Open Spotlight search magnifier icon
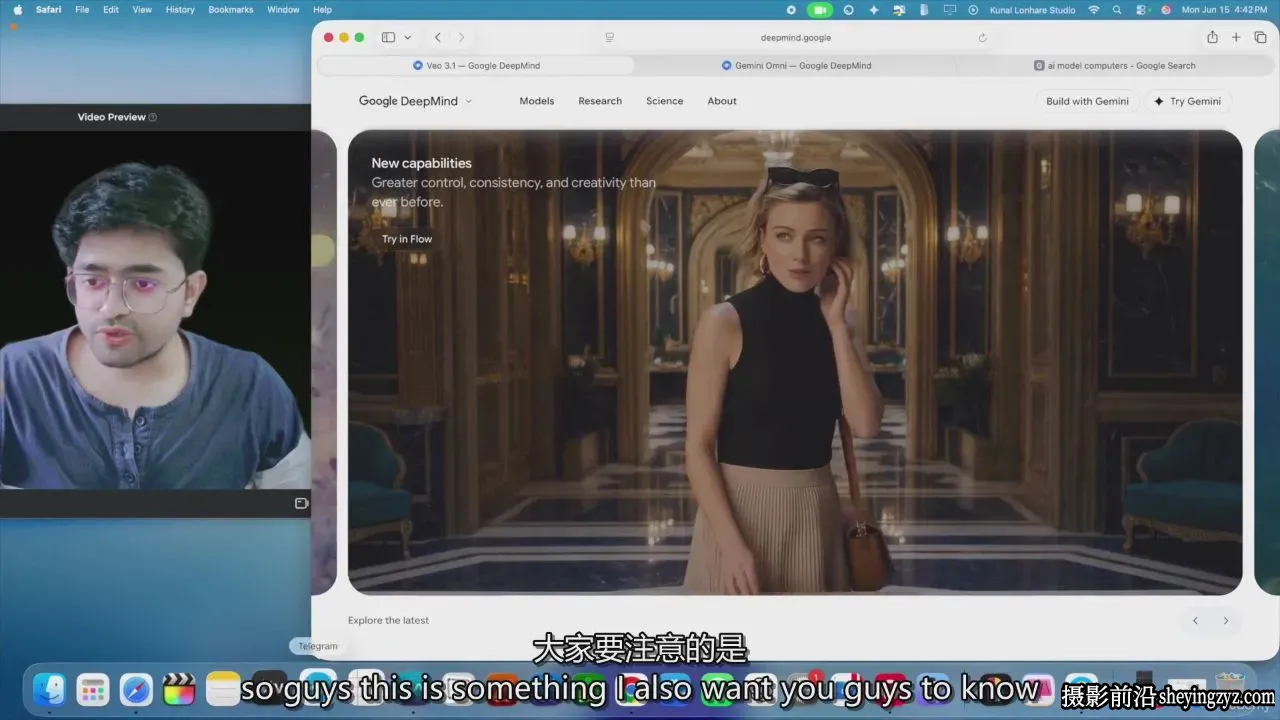Viewport: 1280px width, 720px height. [x=1116, y=10]
